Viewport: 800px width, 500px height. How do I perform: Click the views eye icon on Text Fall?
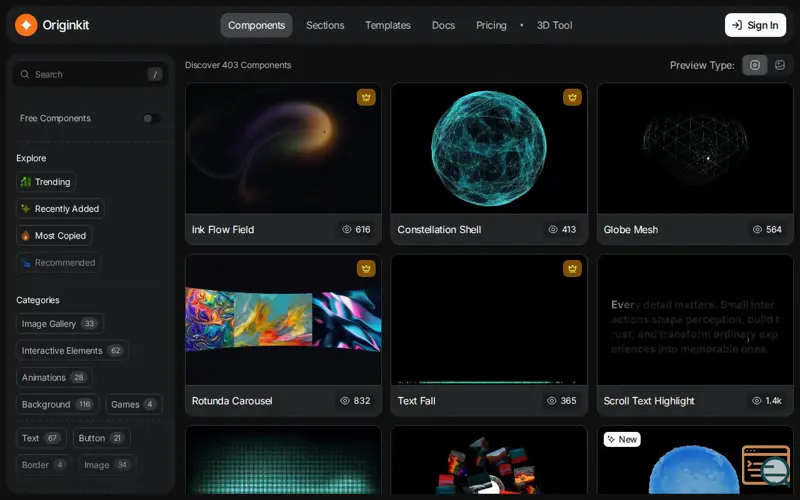(552, 401)
